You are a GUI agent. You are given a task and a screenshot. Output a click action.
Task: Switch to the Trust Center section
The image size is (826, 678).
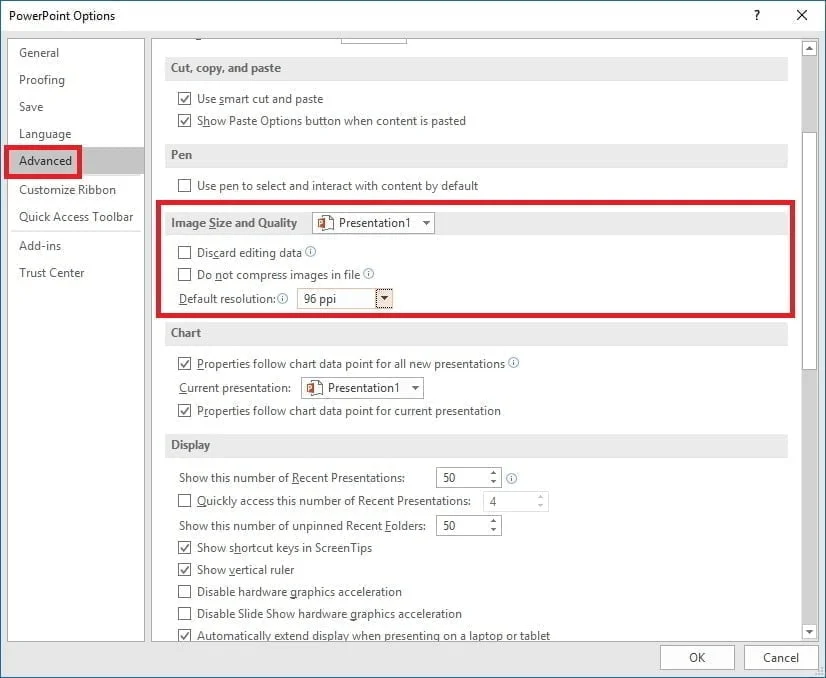(x=51, y=272)
